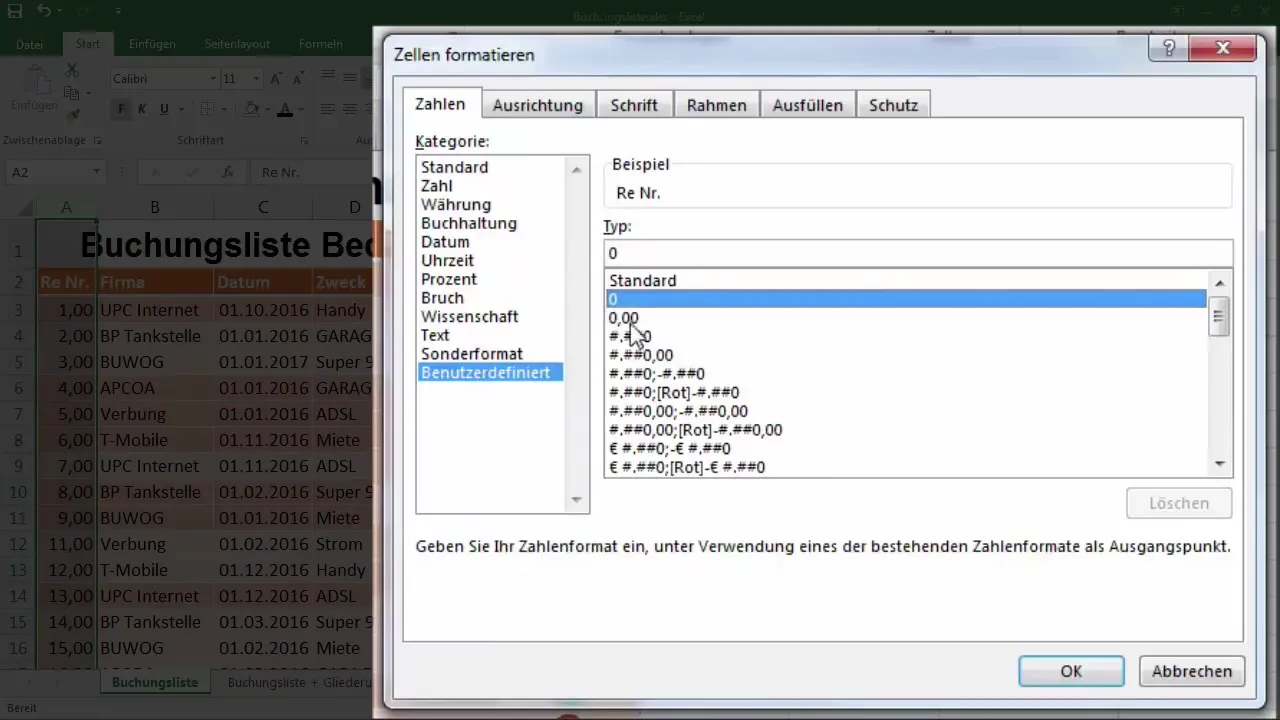Click the Cut scissors icon in the Excel ribbon
The height and width of the screenshot is (720, 1280).
(72, 71)
